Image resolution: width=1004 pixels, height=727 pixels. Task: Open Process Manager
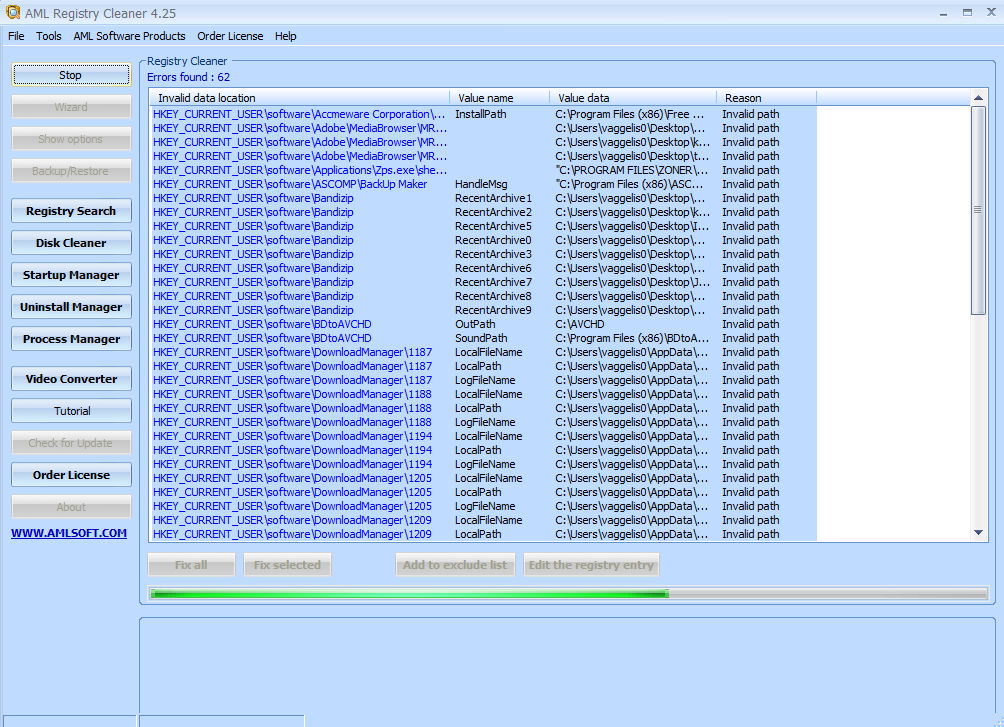click(71, 339)
